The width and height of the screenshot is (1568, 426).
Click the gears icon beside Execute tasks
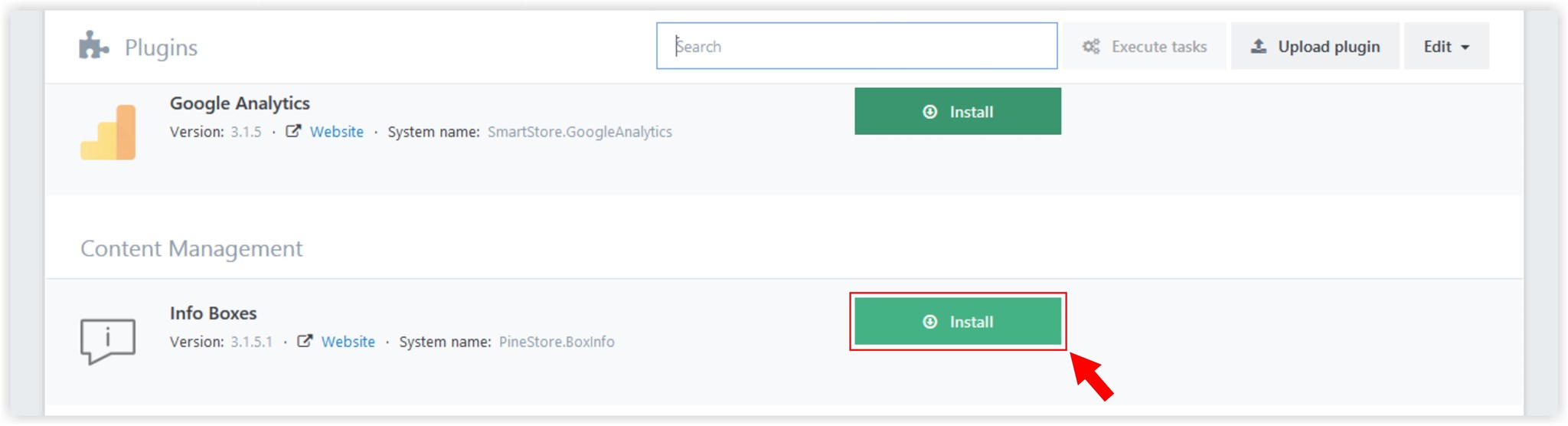(1091, 47)
